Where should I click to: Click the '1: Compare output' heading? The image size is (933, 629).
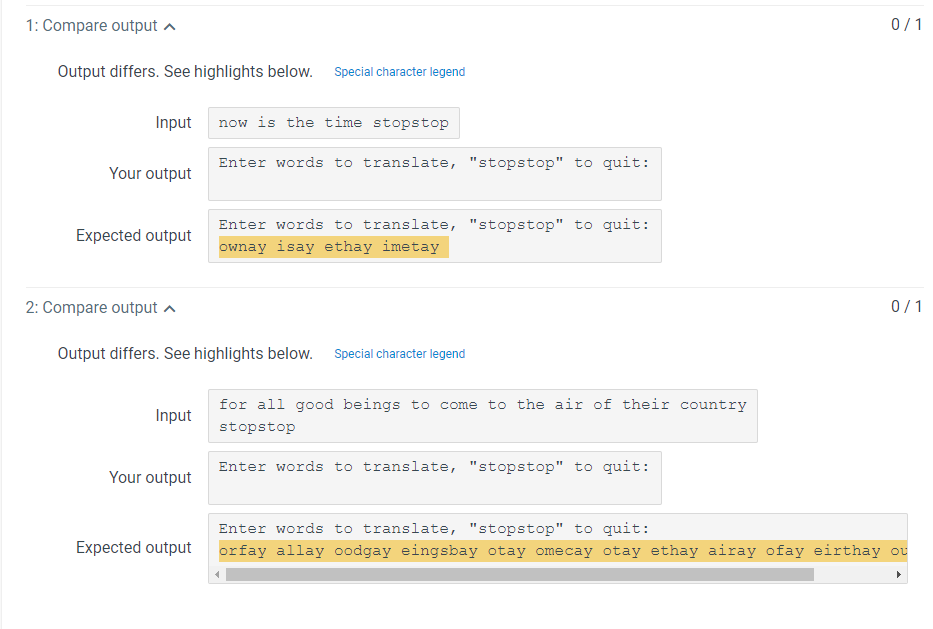pyautogui.click(x=90, y=25)
